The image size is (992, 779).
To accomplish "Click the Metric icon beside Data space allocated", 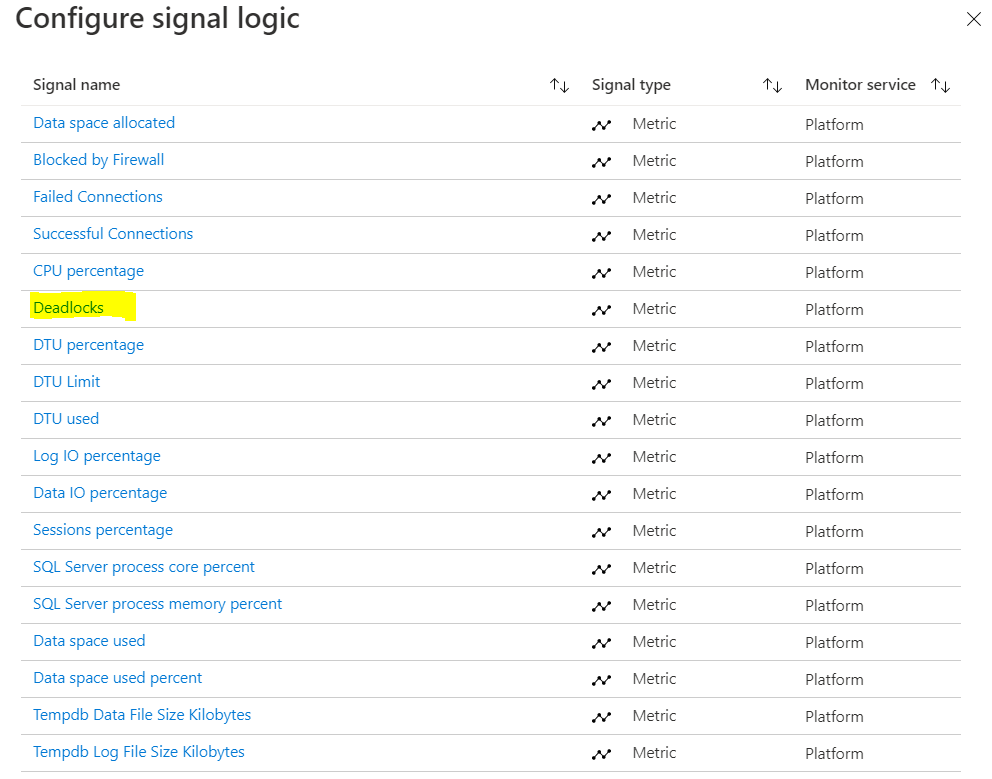I will coord(602,123).
